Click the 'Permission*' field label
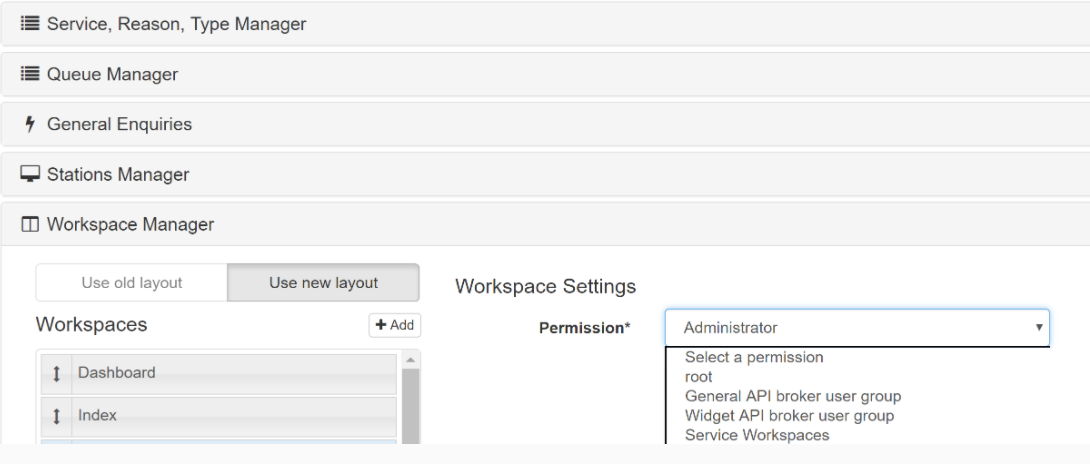Screen dimensions: 1090x464 pos(585,328)
